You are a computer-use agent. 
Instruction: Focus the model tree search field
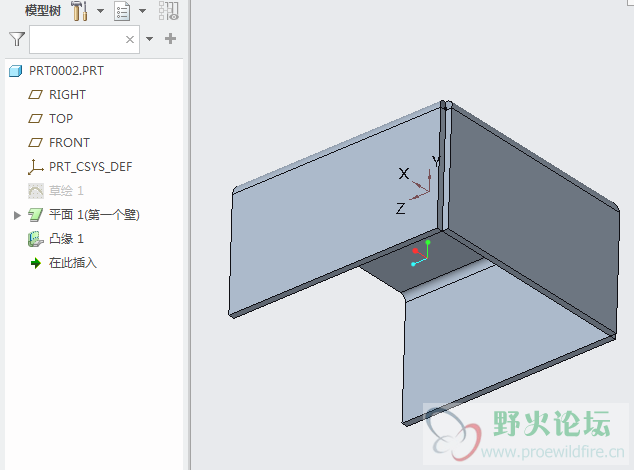tap(85, 39)
